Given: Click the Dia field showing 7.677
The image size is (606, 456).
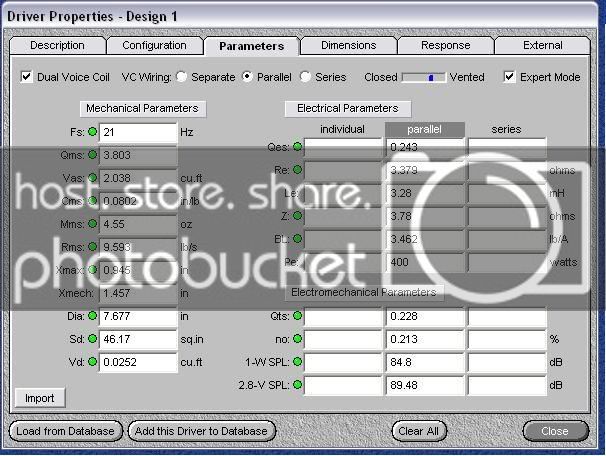Looking at the screenshot, I should [x=138, y=316].
